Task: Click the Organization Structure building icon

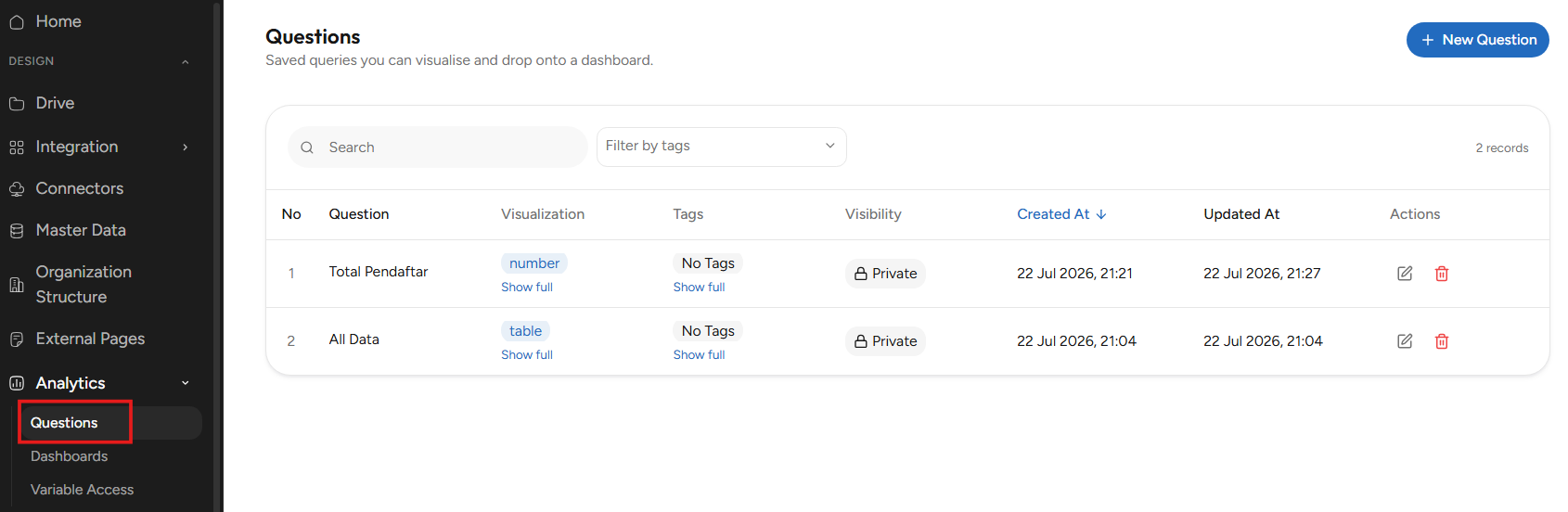Action: 17,285
